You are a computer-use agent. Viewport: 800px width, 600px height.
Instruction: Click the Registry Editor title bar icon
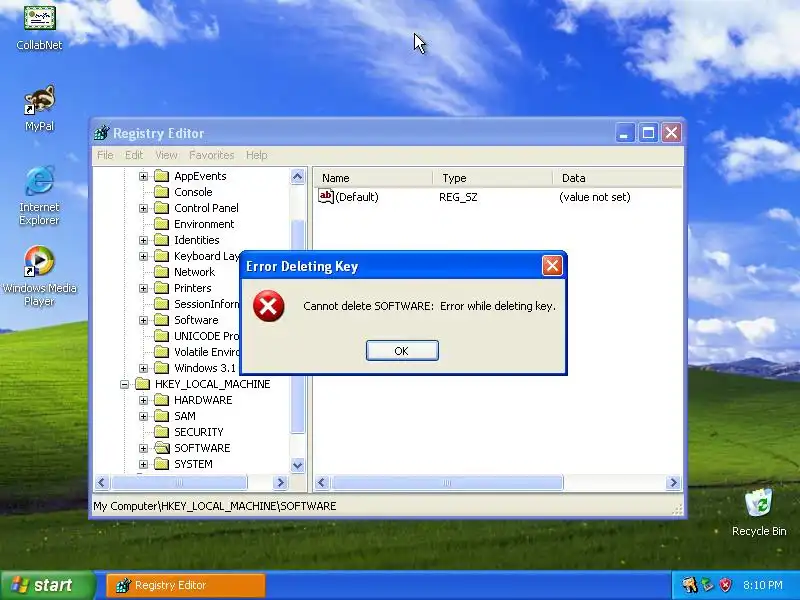pyautogui.click(x=102, y=133)
